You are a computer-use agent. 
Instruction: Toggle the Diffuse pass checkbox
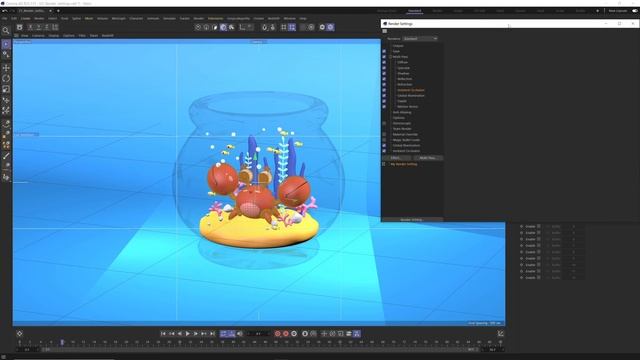click(x=384, y=62)
